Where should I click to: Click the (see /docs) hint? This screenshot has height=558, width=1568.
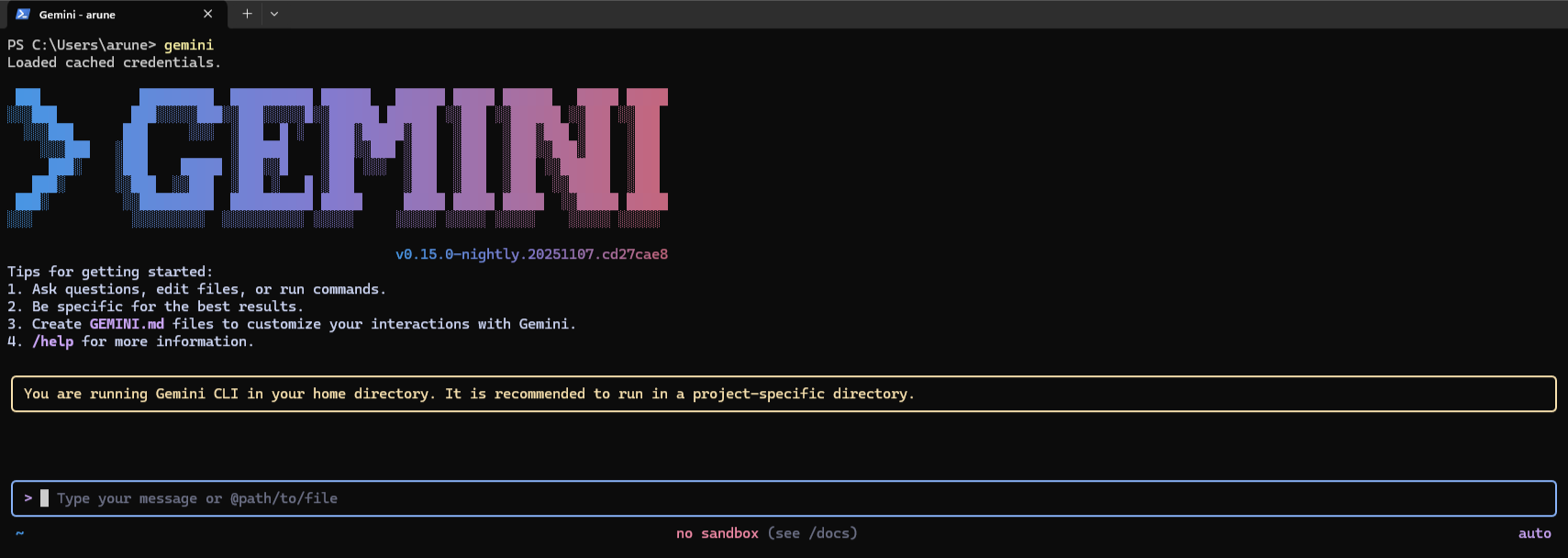(x=813, y=533)
